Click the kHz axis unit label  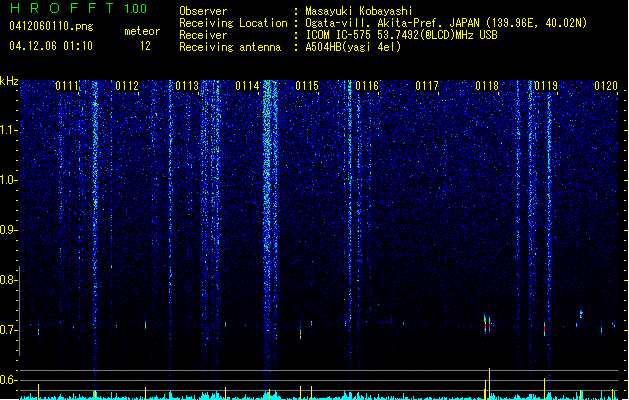point(9,81)
